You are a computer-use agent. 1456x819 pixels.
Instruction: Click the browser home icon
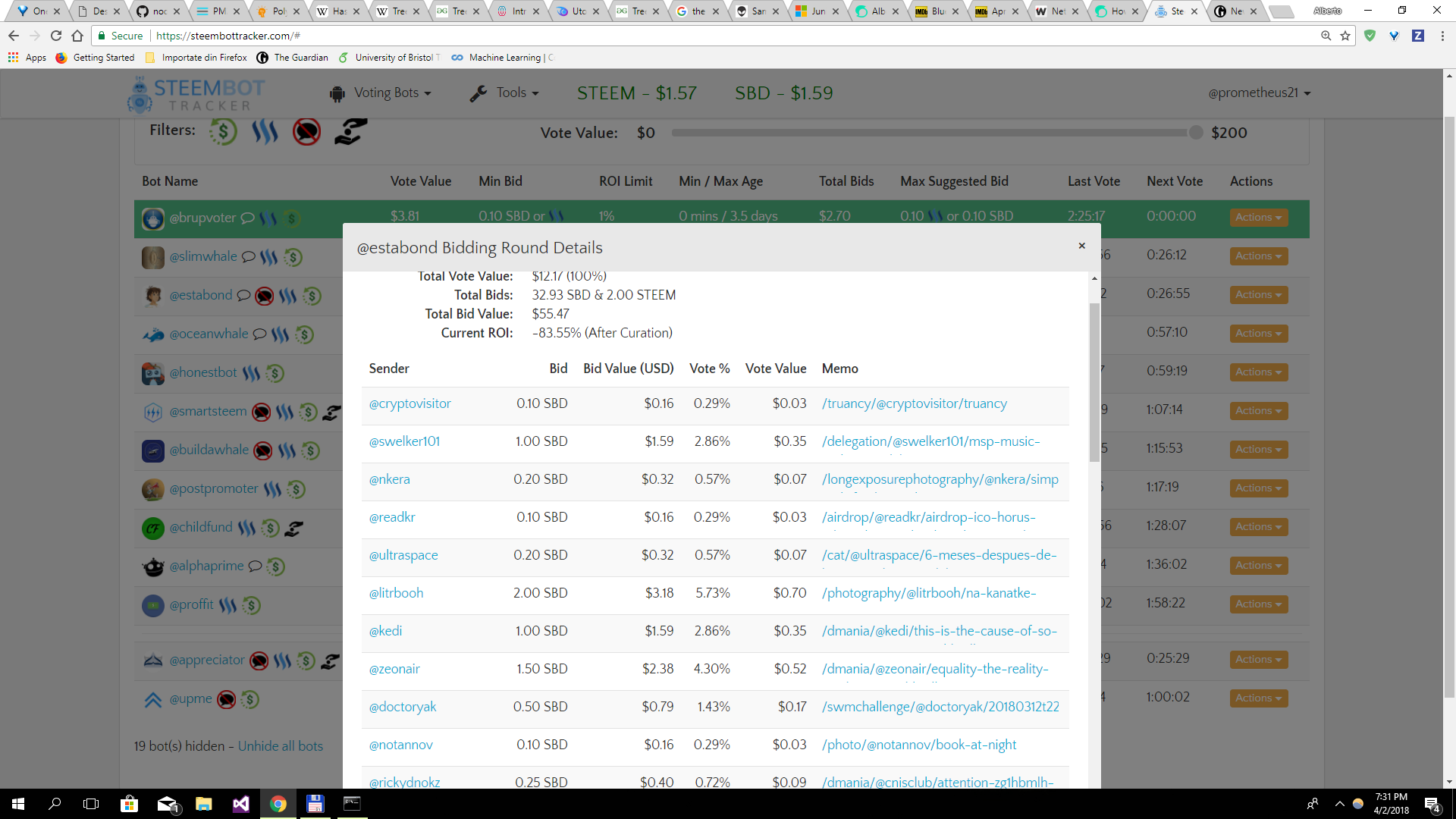(x=77, y=36)
